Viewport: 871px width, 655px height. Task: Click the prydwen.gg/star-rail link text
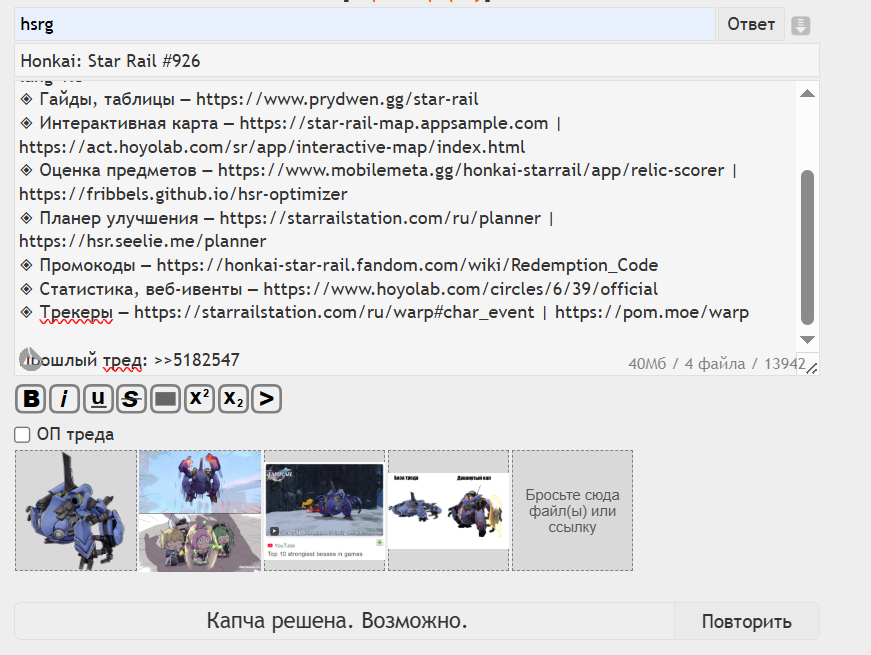pos(337,99)
